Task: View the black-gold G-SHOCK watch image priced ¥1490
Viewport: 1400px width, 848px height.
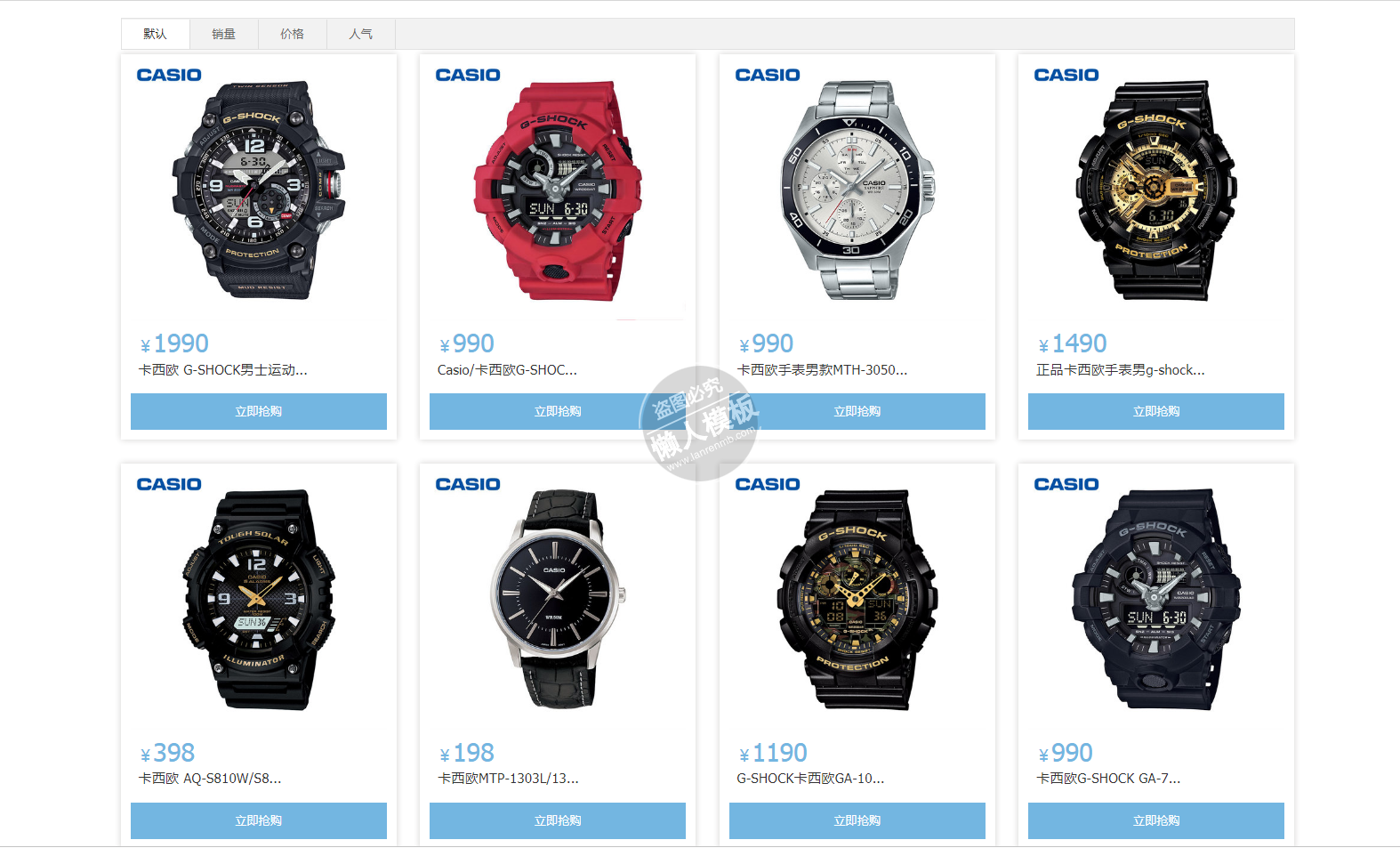Action: [1156, 191]
